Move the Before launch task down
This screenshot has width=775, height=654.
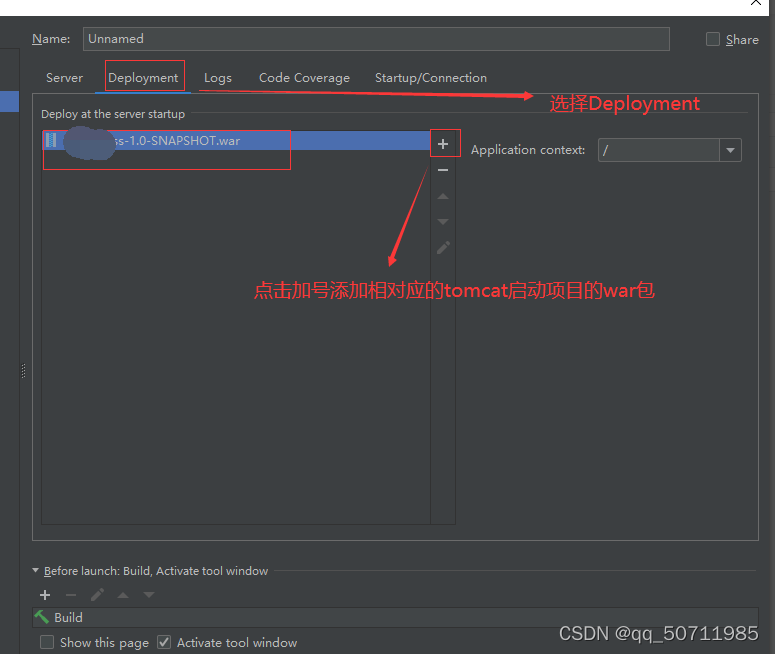[149, 595]
